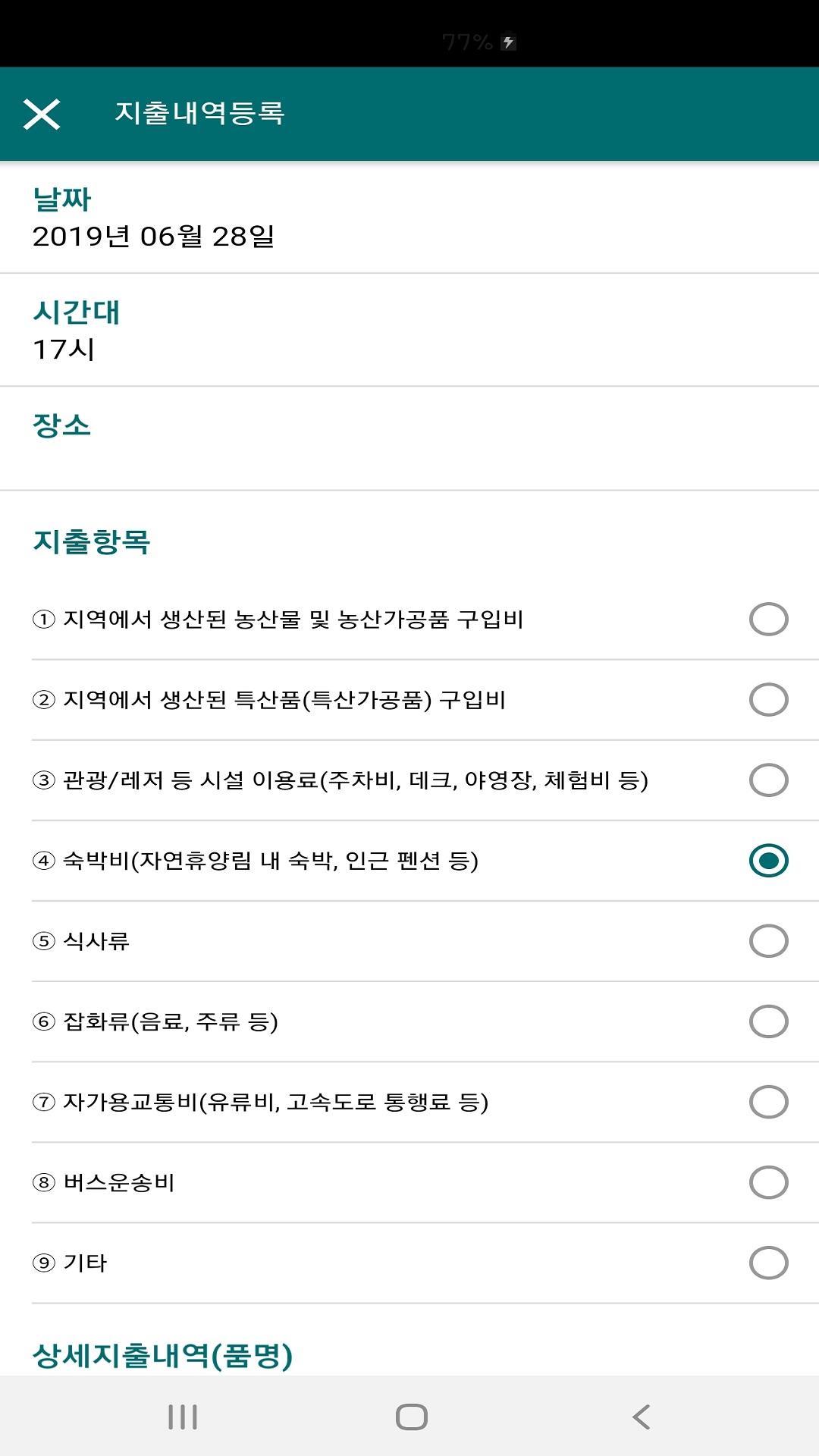This screenshot has width=819, height=1456.
Task: Select 자가용교통비 radio option
Action: coord(768,1102)
